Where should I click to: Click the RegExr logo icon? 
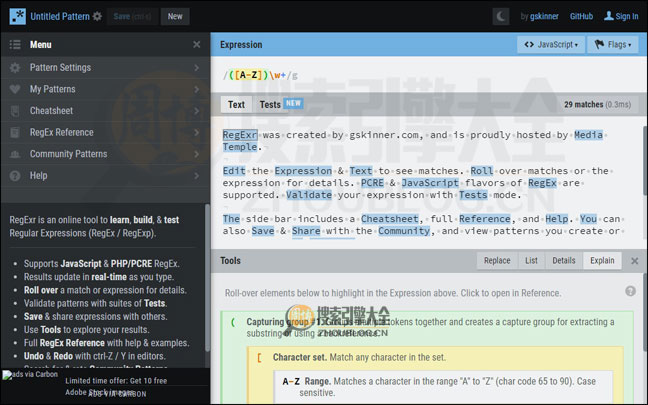pos(17,16)
